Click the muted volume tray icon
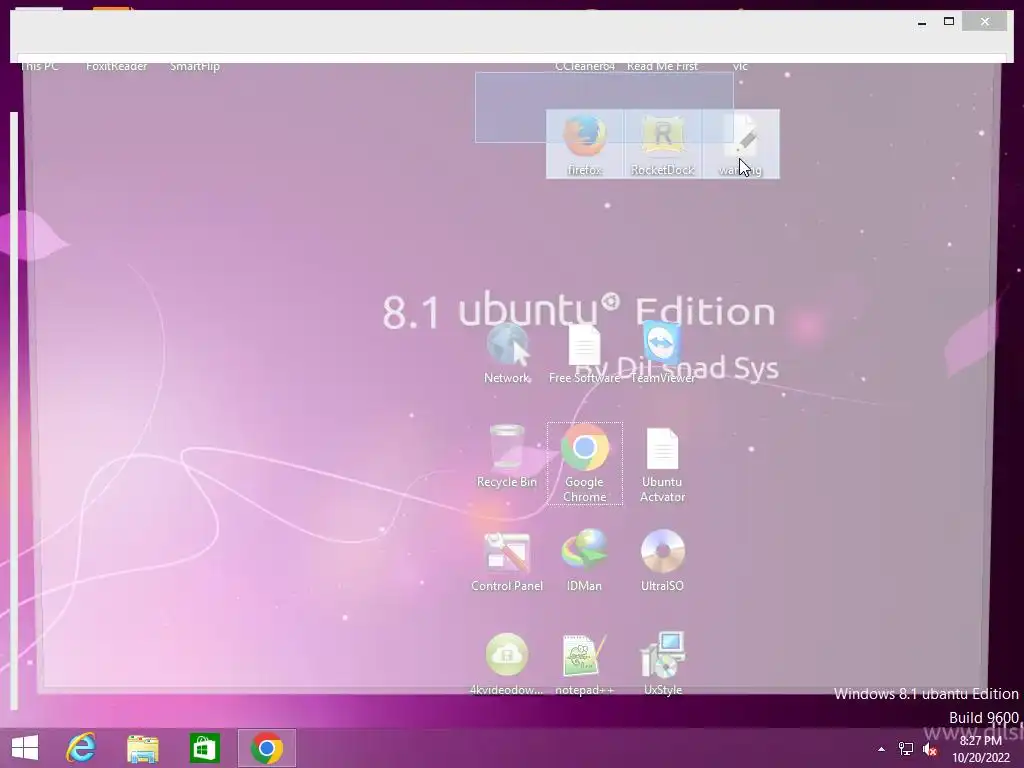This screenshot has width=1024, height=768. [x=930, y=749]
